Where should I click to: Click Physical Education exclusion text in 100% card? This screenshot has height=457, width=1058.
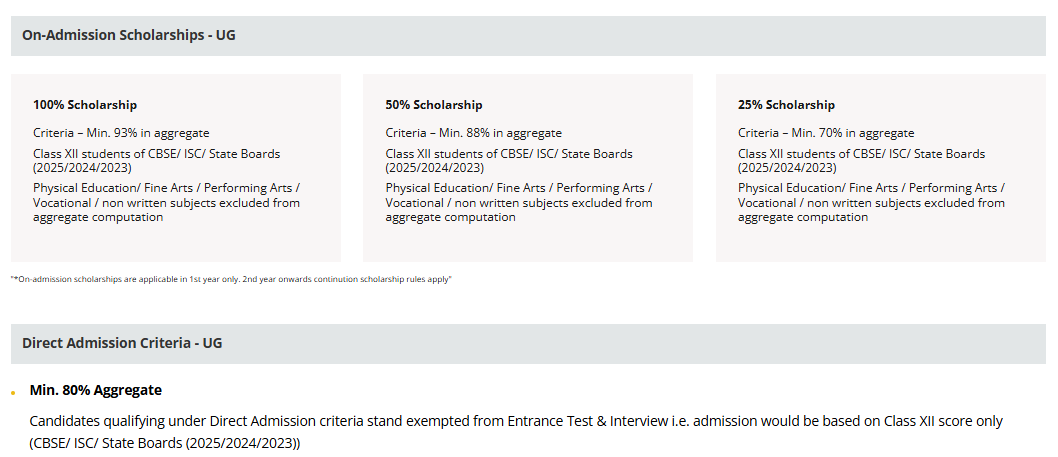(167, 203)
